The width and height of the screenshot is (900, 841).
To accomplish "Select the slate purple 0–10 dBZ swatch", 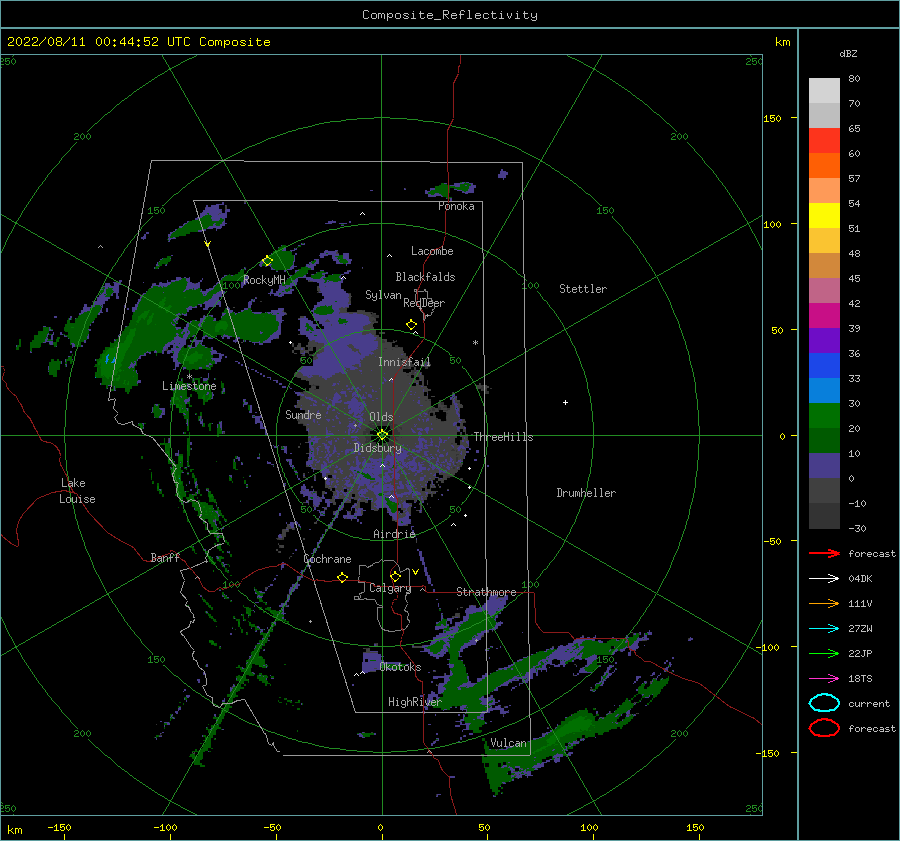I will pos(824,466).
